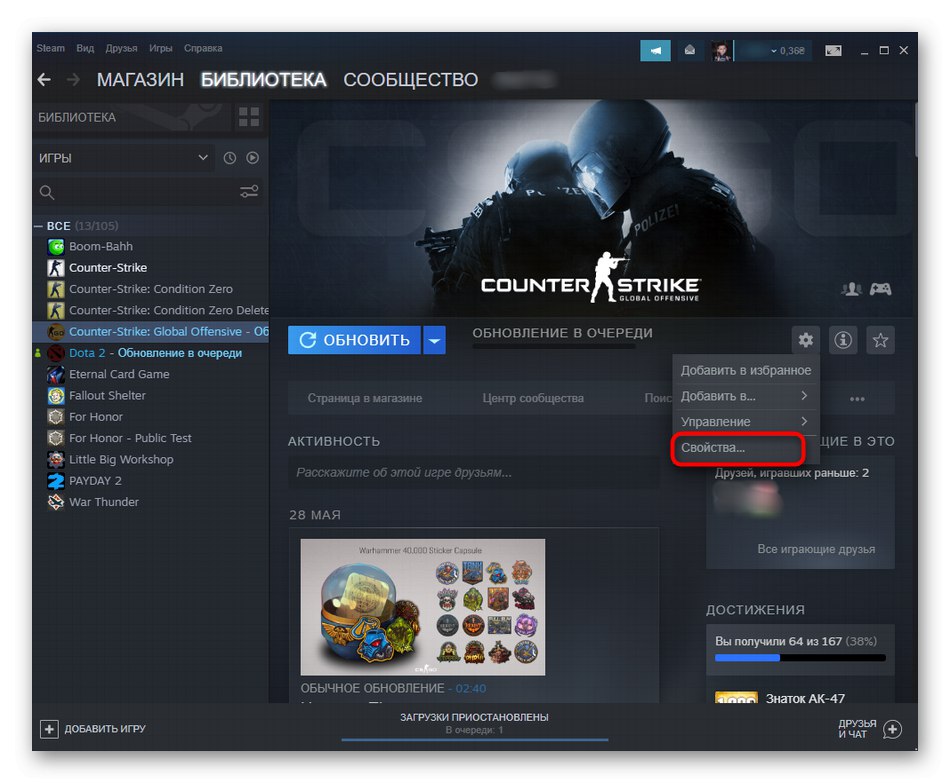The width and height of the screenshot is (950, 783).
Task: Click the favorite star icon
Action: [880, 340]
